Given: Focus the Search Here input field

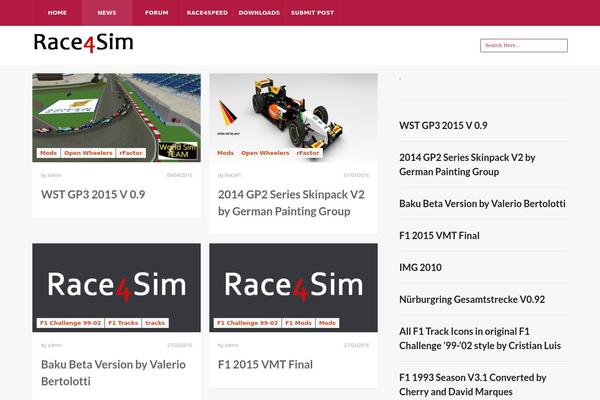Looking at the screenshot, I should pyautogui.click(x=524, y=46).
